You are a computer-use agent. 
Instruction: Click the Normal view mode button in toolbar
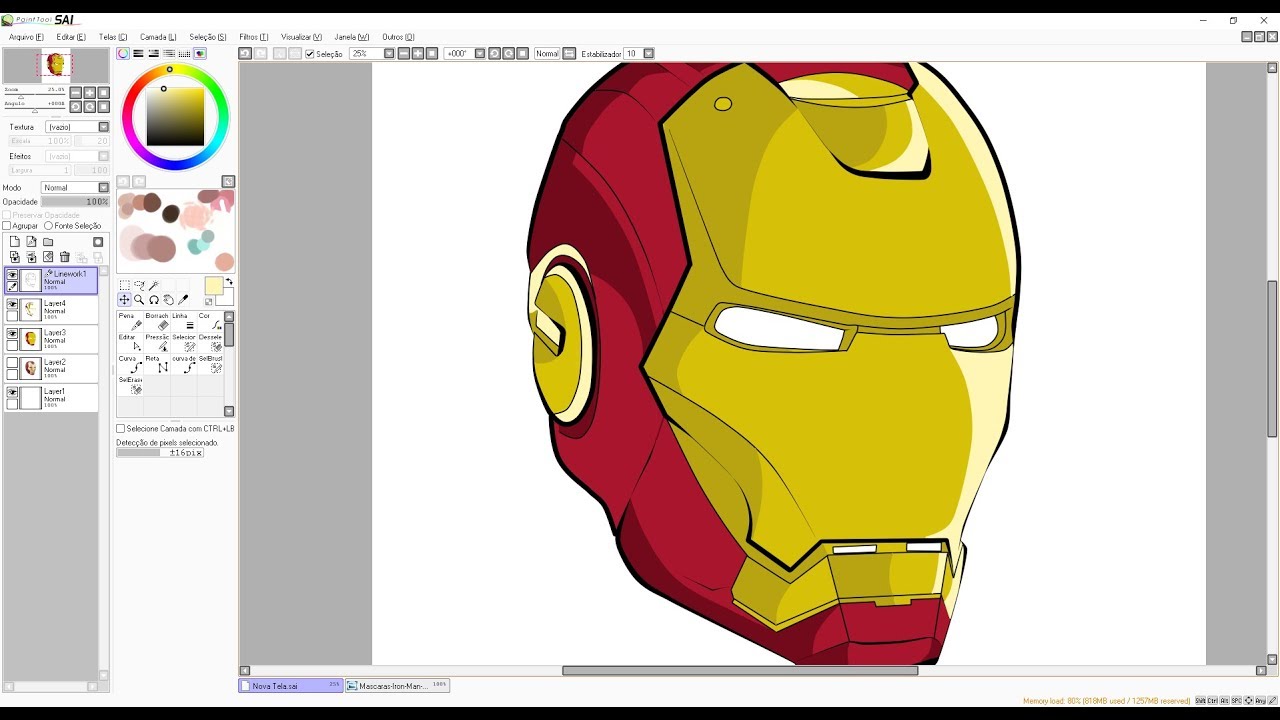547,54
